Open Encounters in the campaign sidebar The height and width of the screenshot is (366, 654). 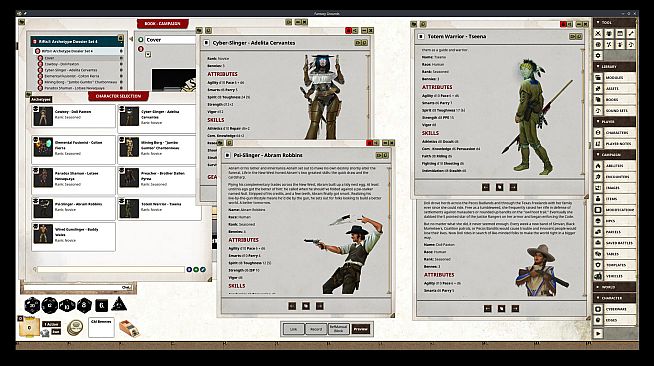click(x=615, y=177)
